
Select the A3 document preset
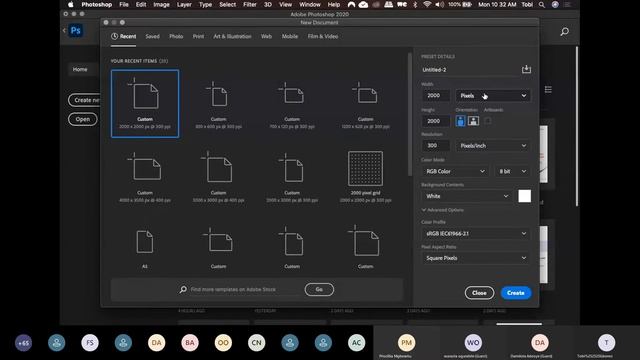click(145, 248)
